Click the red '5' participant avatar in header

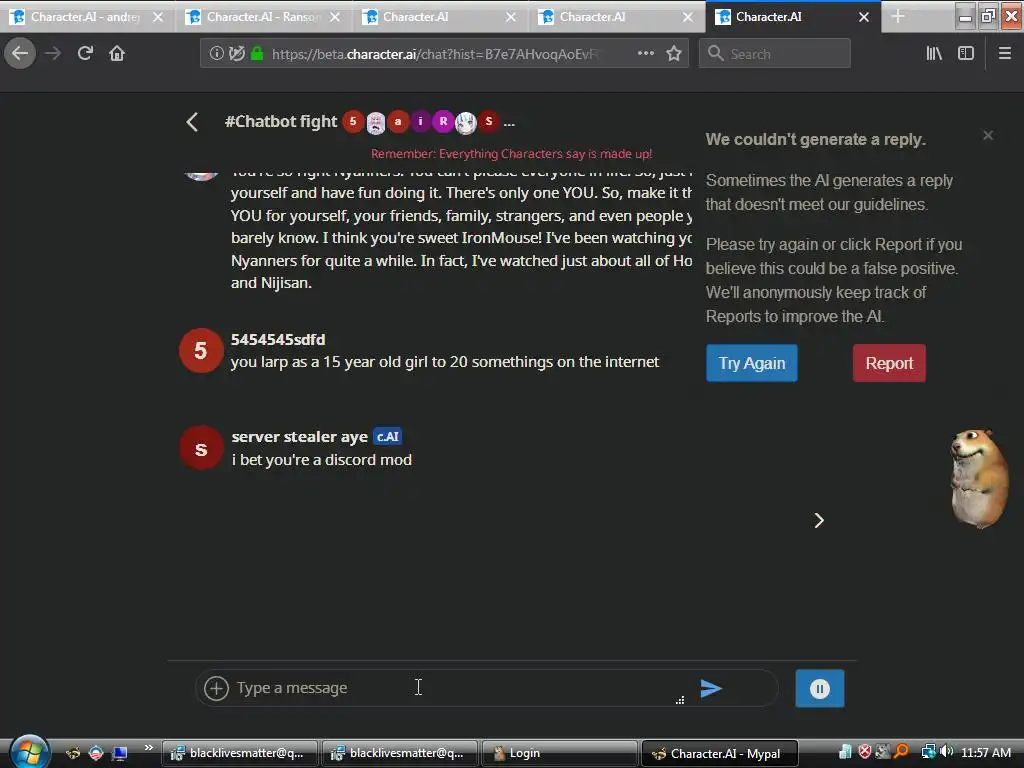point(353,121)
